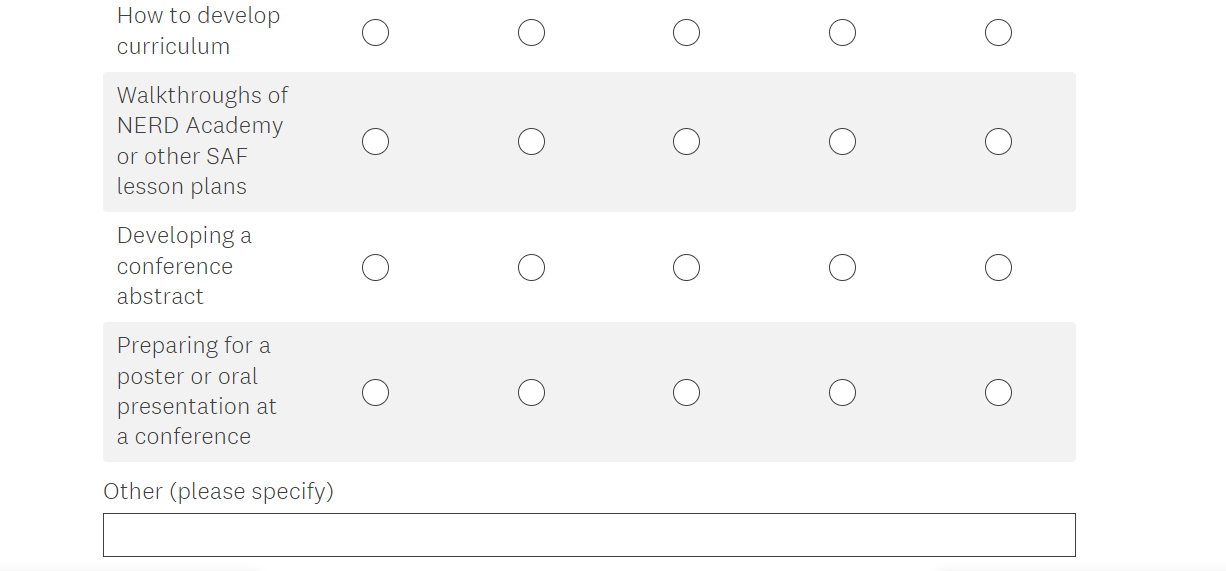Screen dimensions: 1226x571
Task: Pick middle radio for Developing a conference abstract
Action: [x=686, y=268]
